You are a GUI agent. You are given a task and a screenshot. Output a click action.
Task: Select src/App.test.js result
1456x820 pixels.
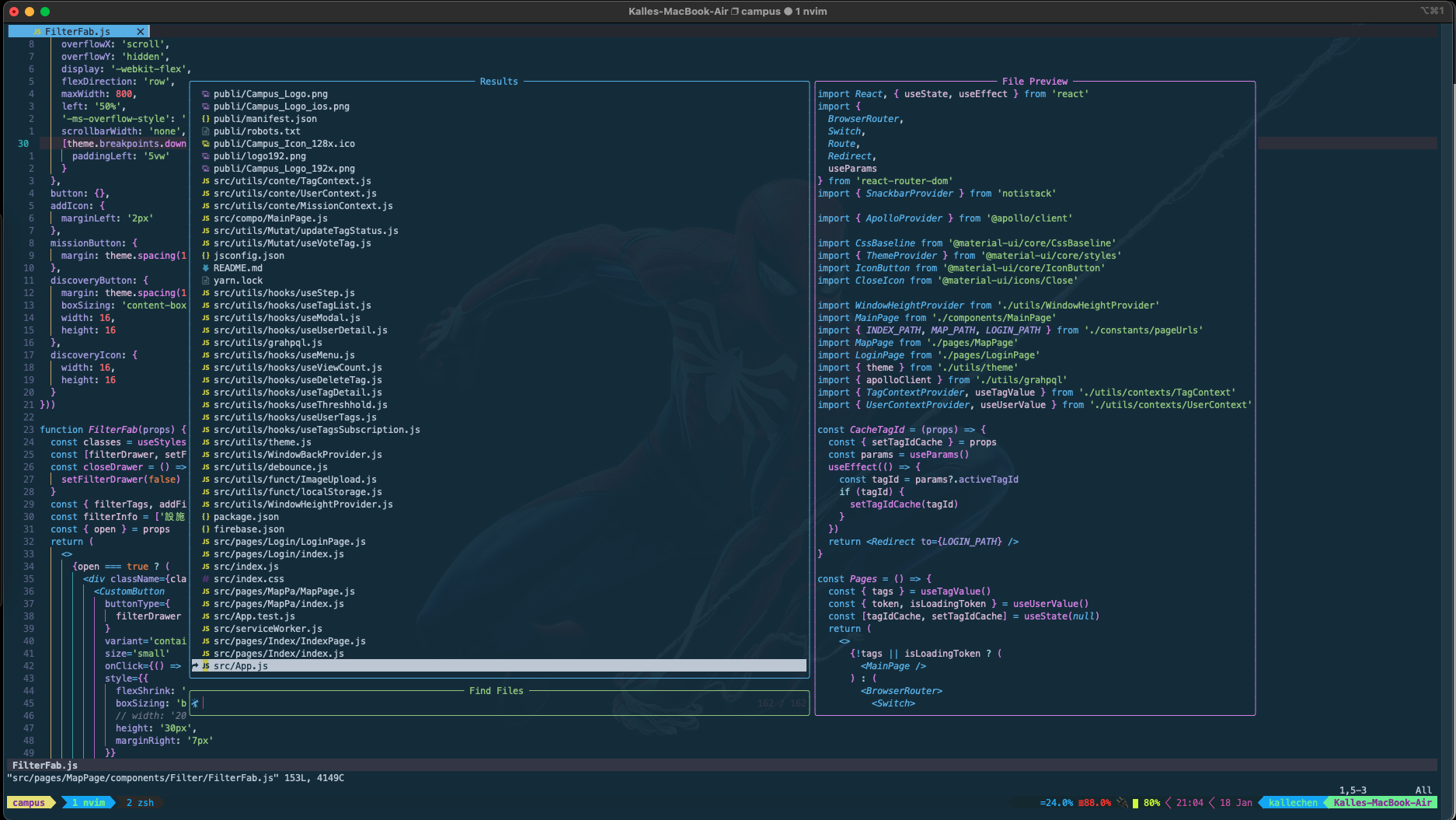tap(254, 616)
